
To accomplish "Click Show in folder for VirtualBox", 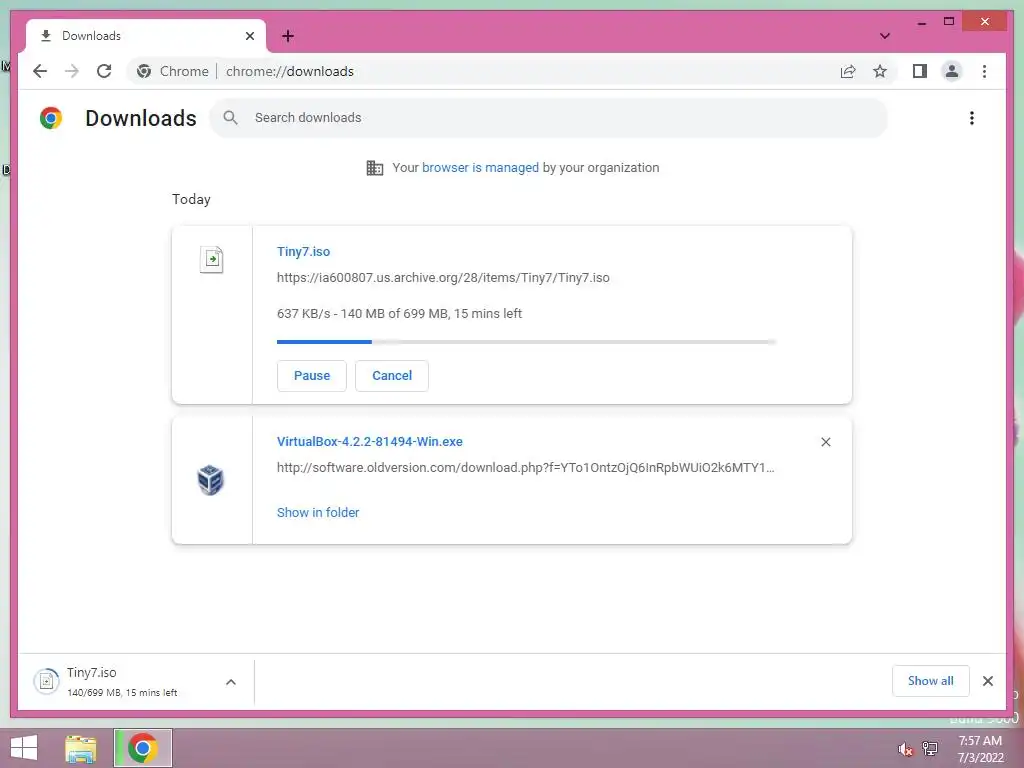I will pyautogui.click(x=318, y=513).
